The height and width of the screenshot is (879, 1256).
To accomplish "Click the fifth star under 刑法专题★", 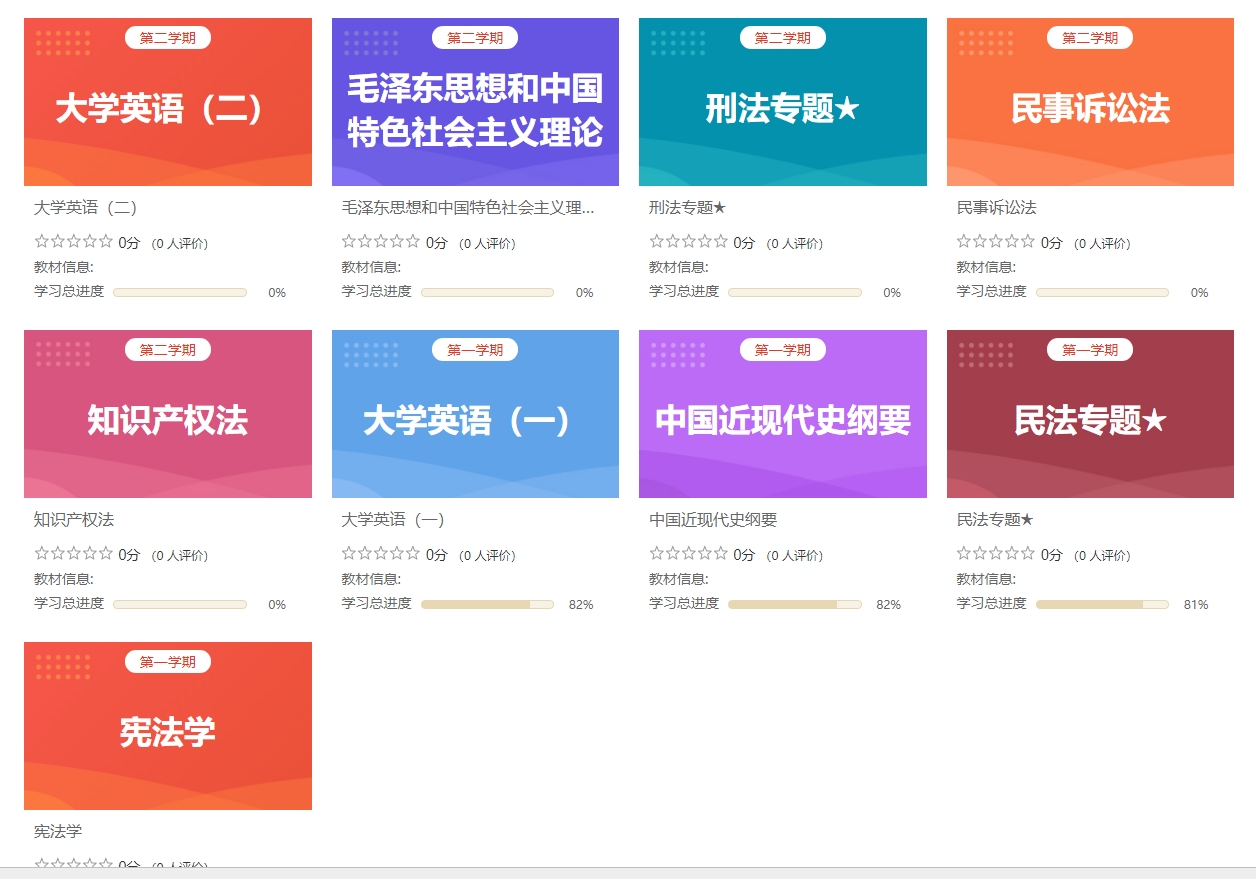I will (x=721, y=241).
